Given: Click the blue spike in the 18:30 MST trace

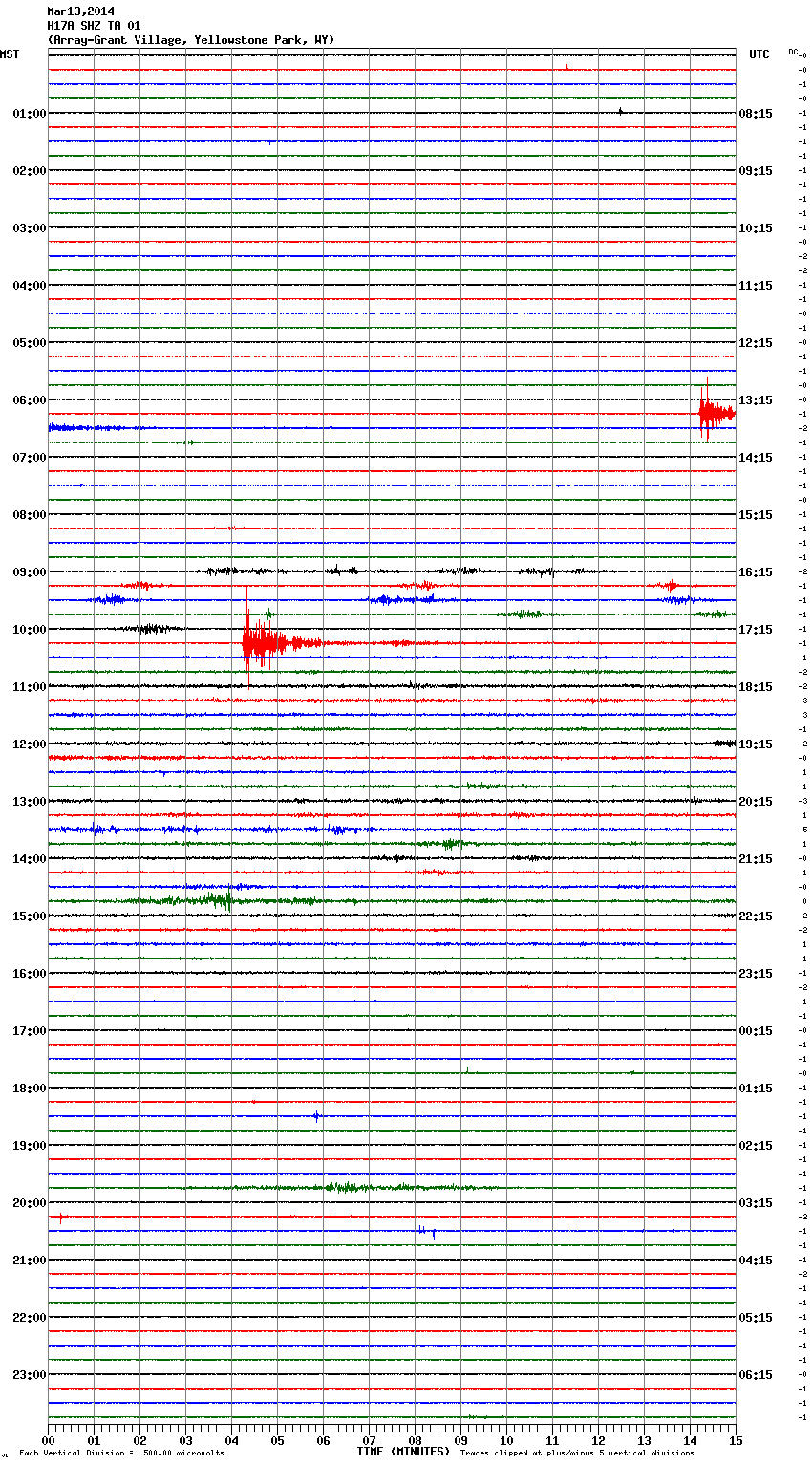Looking at the screenshot, I should (x=316, y=1115).
